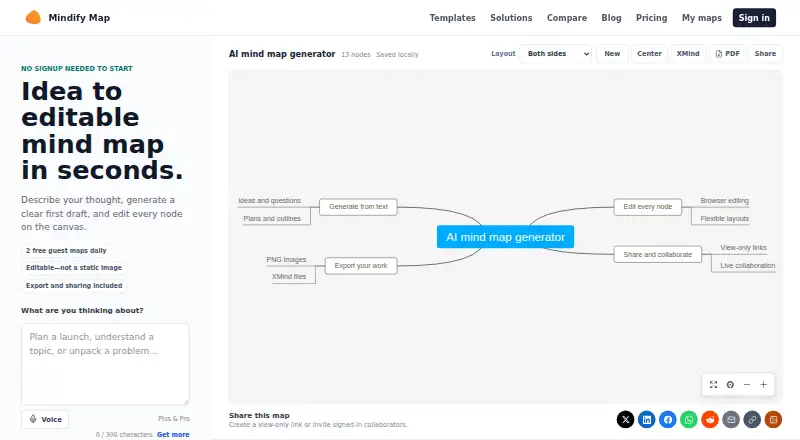Image resolution: width=800 pixels, height=440 pixels.
Task: Click the Plans and outlines leaf
Action: click(272, 218)
